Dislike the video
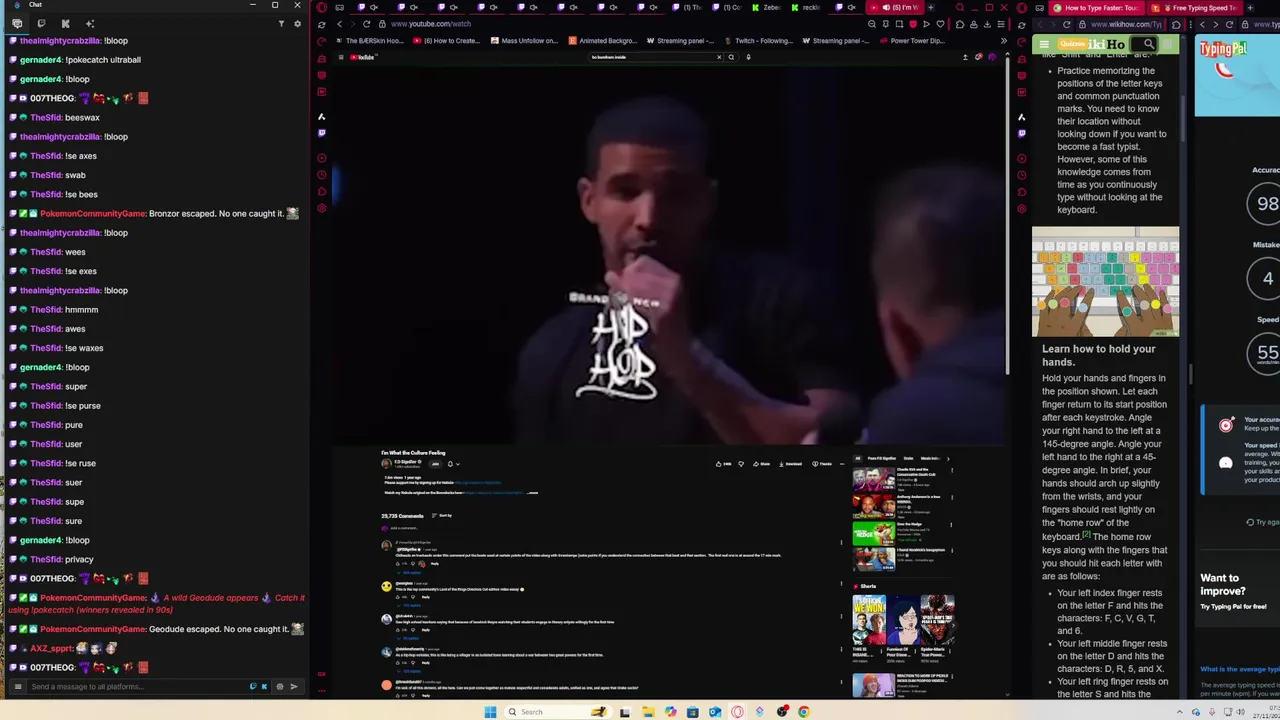 [741, 464]
